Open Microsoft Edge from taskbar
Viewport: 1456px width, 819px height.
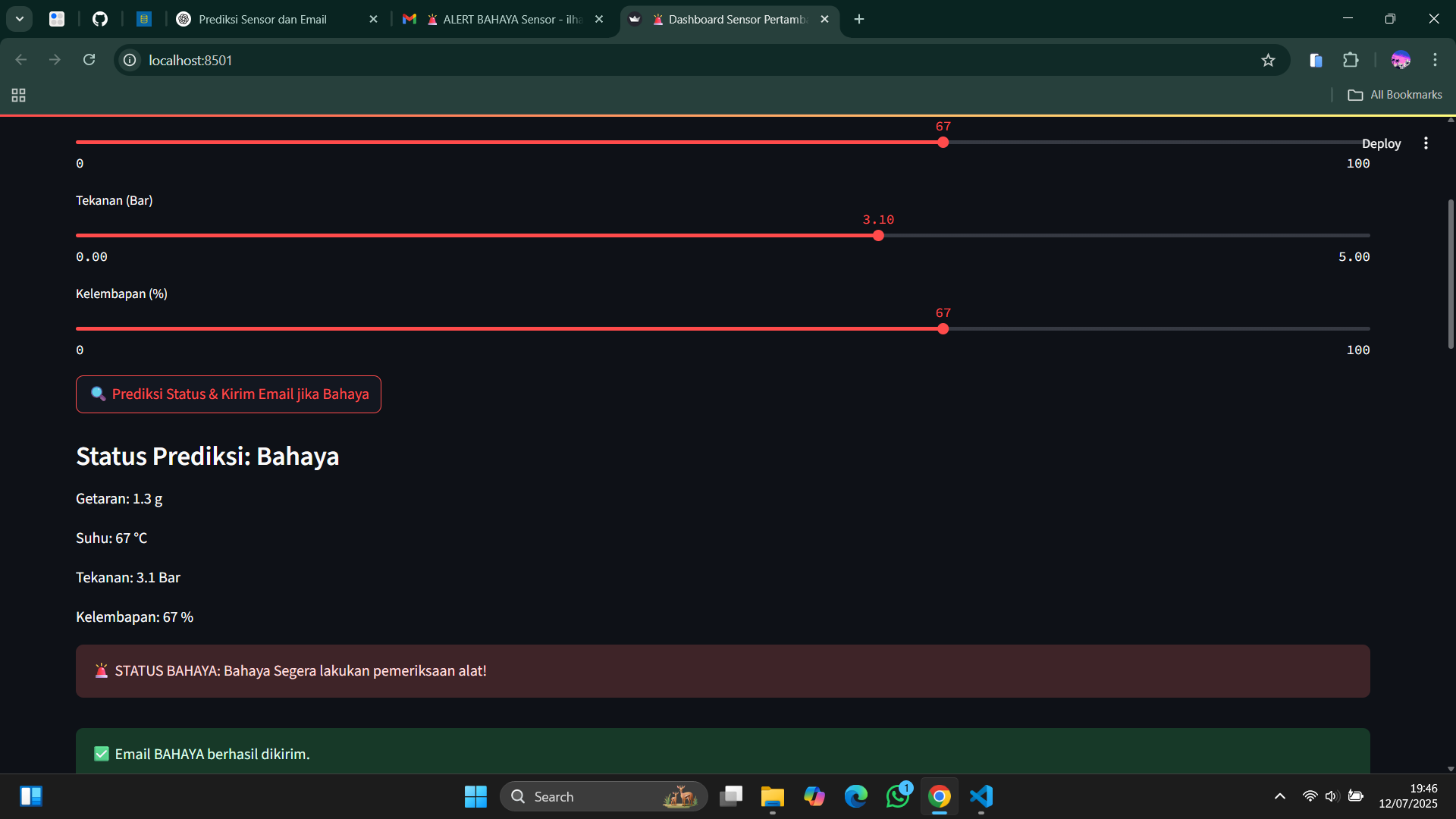856,796
